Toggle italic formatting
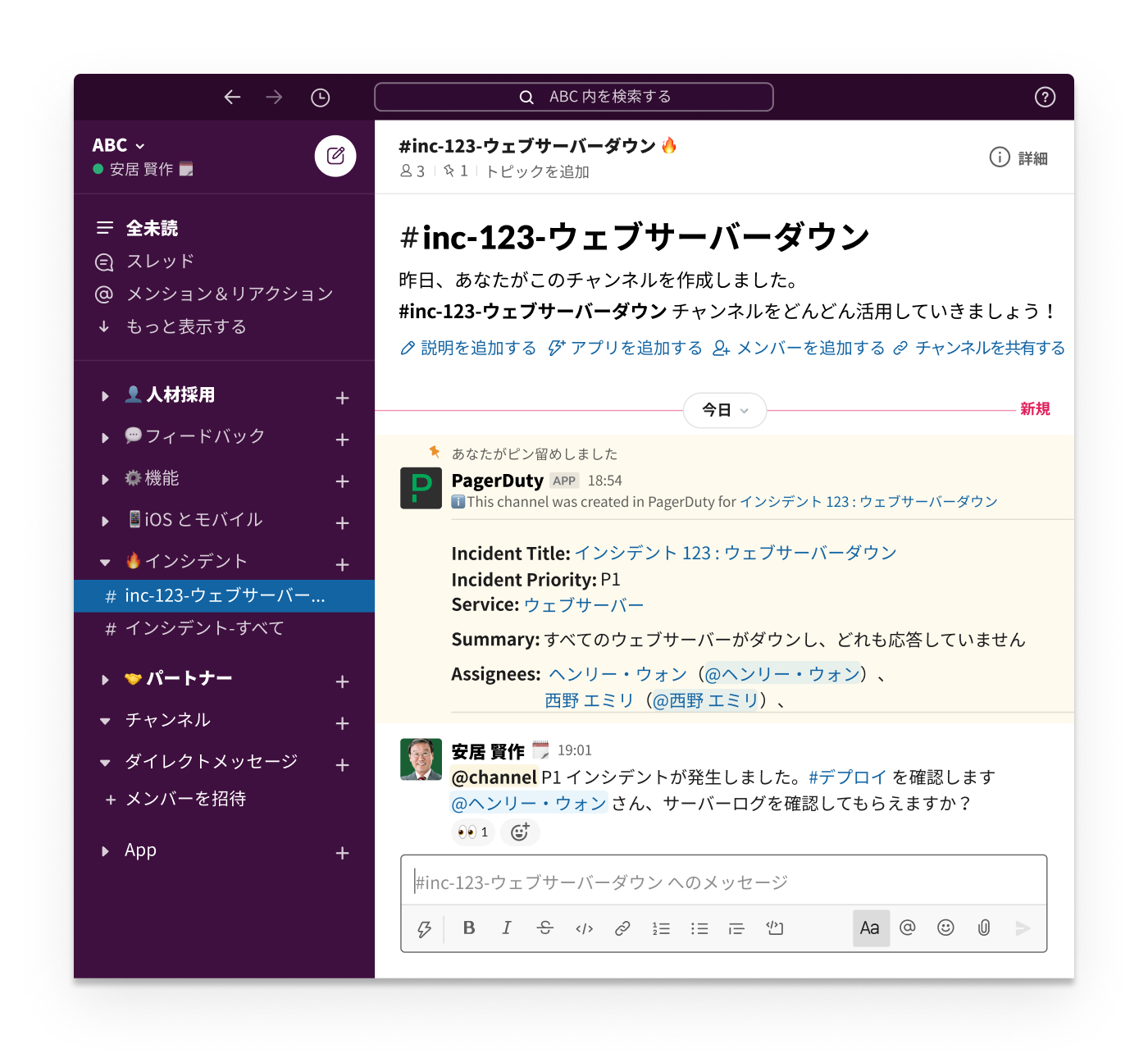This screenshot has height=1053, width=1148. point(507,928)
